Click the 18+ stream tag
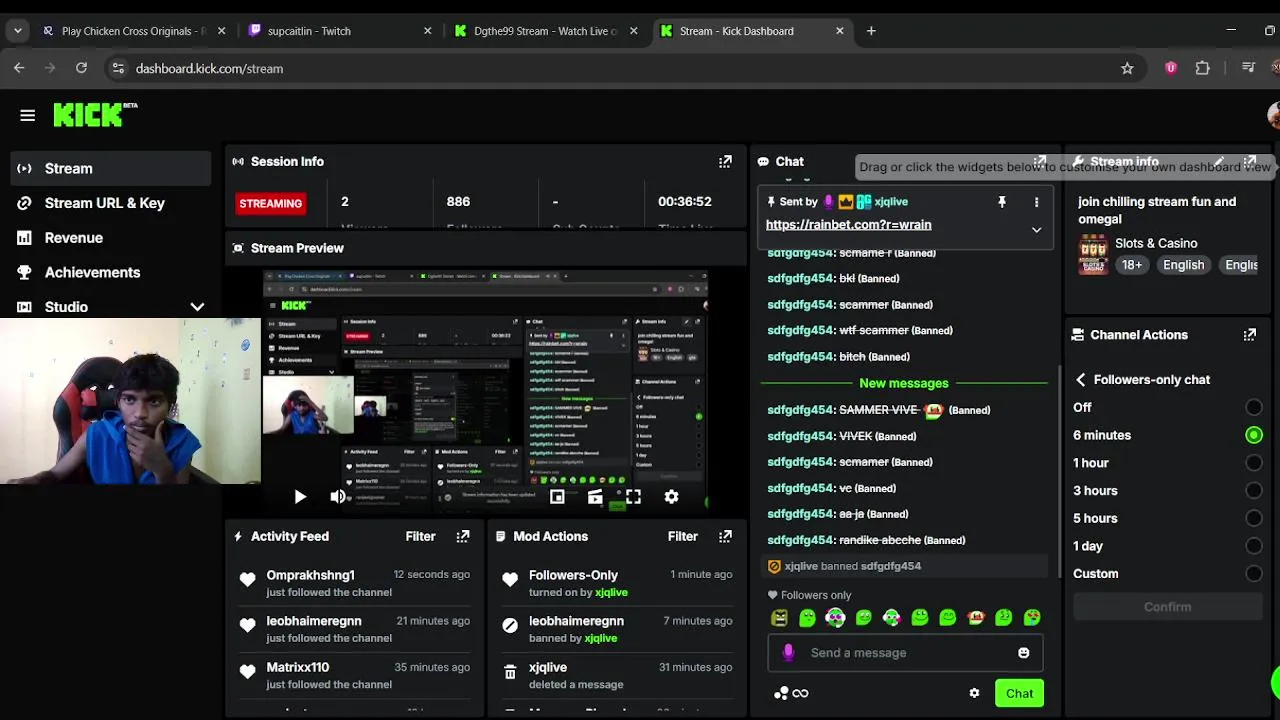Screen dimensions: 1280x720 coord(1132,265)
